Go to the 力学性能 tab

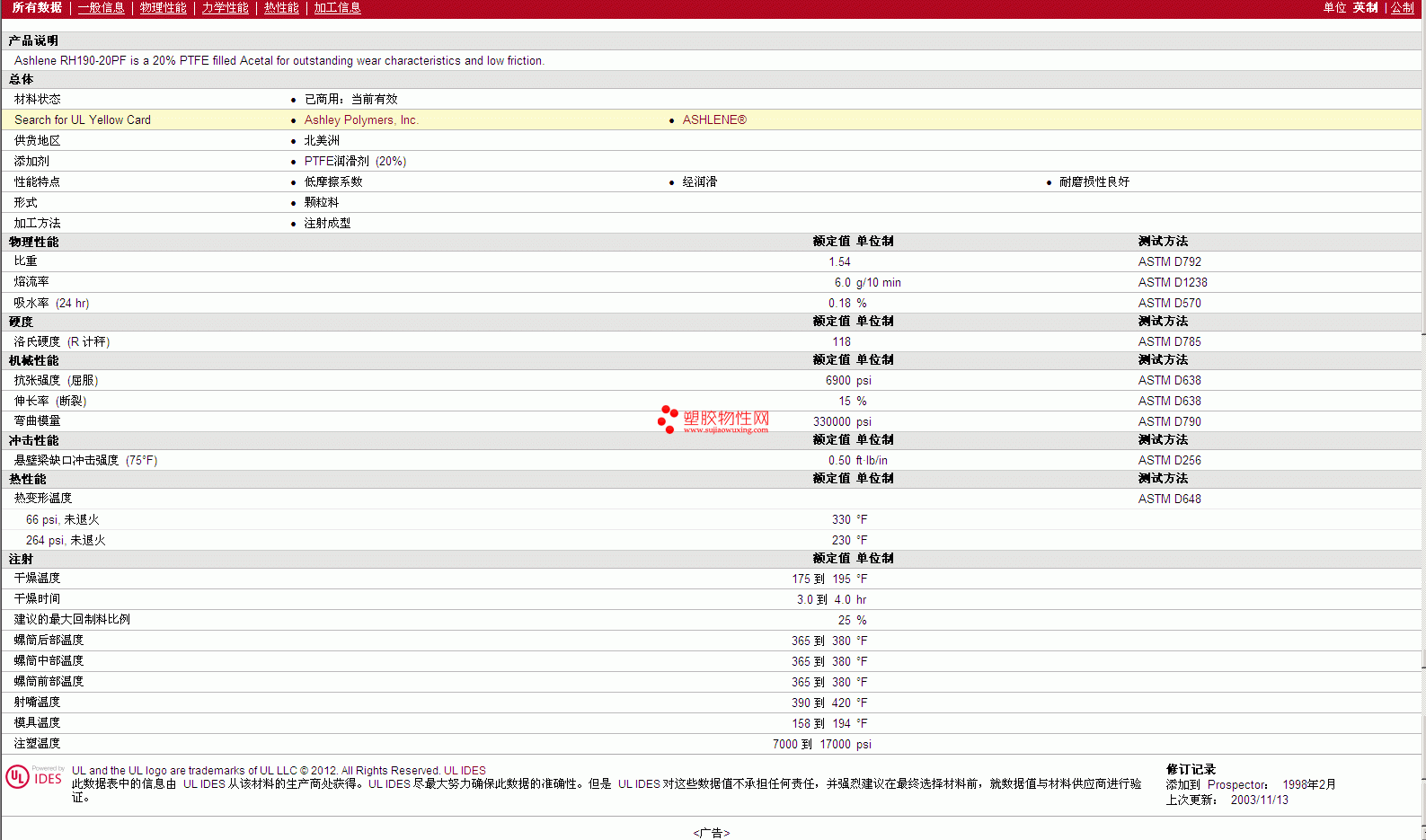pos(225,8)
